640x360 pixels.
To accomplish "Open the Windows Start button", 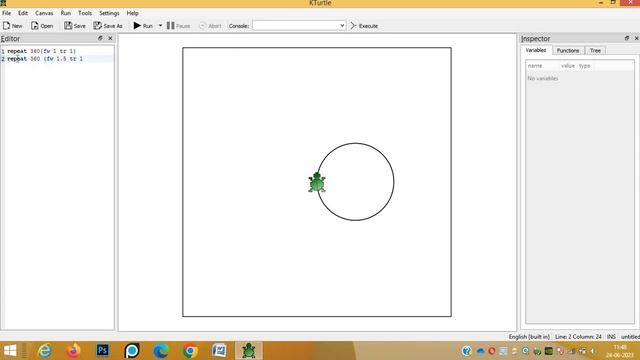I will point(10,351).
